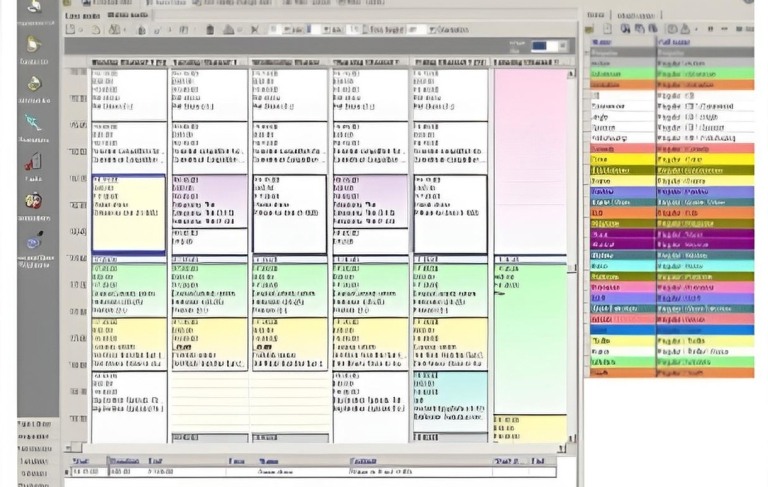Open the red clock-face icon in the gray sidebar
Image resolution: width=768 pixels, height=487 pixels.
click(33, 201)
